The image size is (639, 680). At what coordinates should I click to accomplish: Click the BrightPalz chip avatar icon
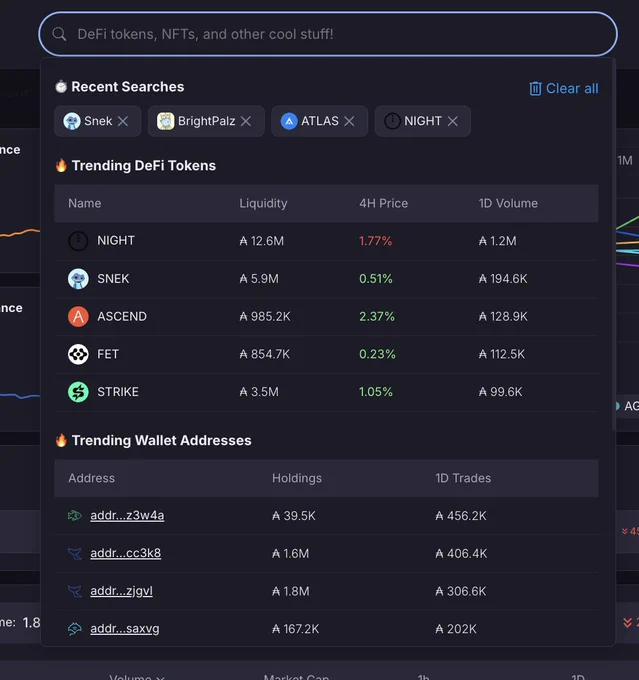(165, 121)
